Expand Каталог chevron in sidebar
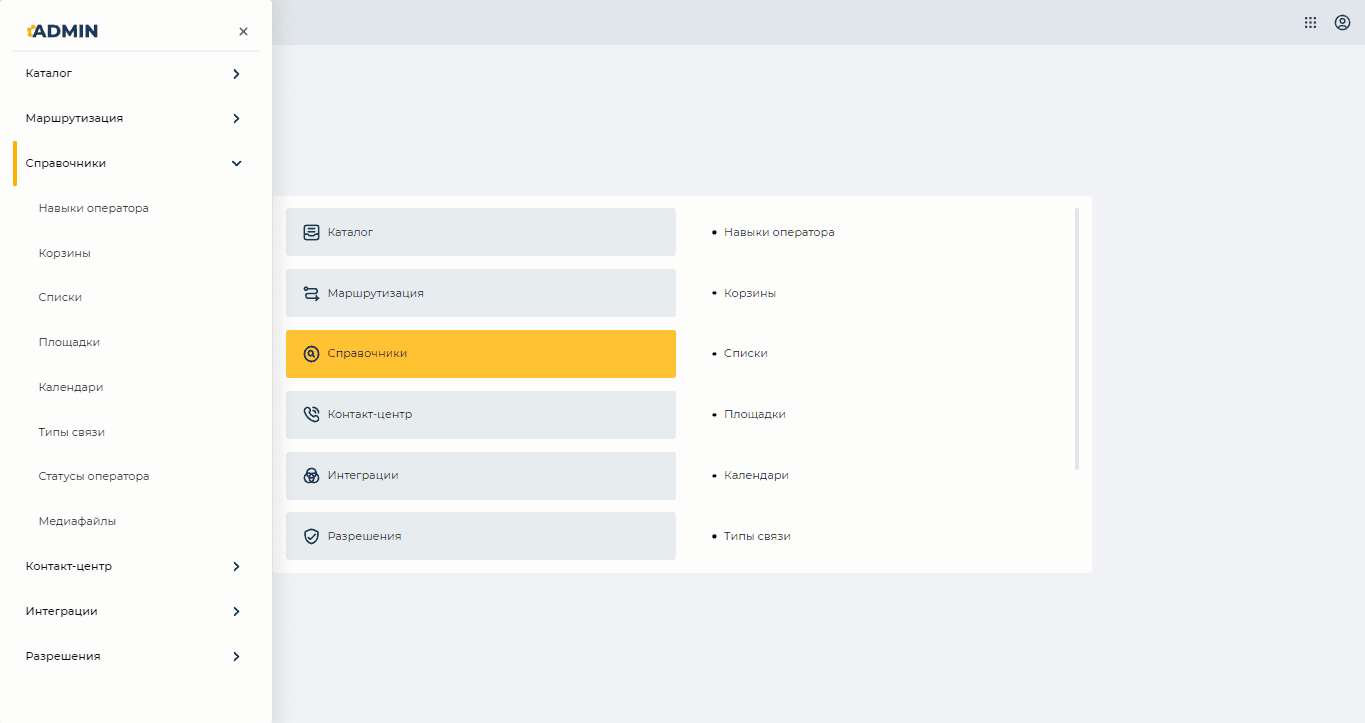 [236, 74]
